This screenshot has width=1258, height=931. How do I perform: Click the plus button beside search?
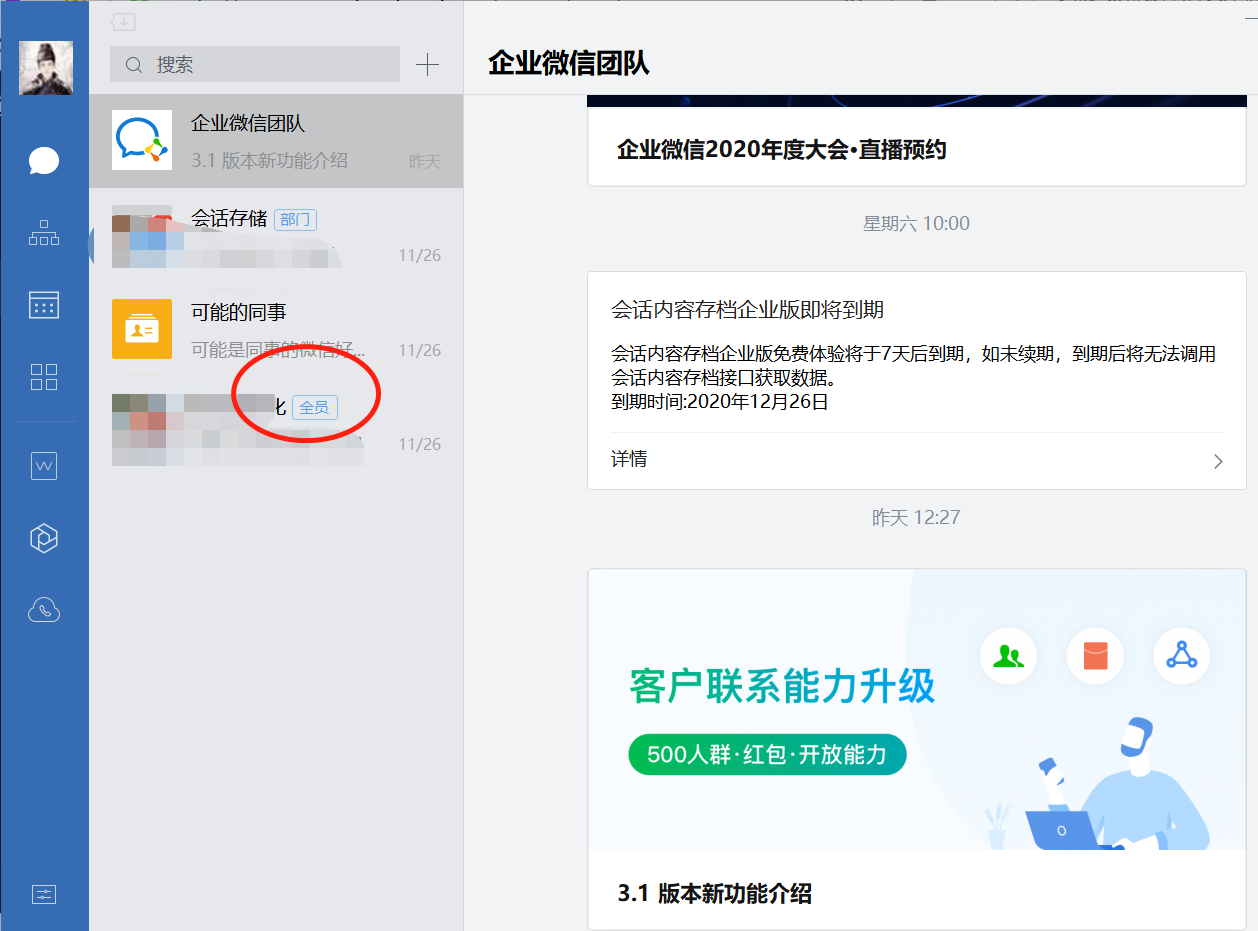click(427, 65)
